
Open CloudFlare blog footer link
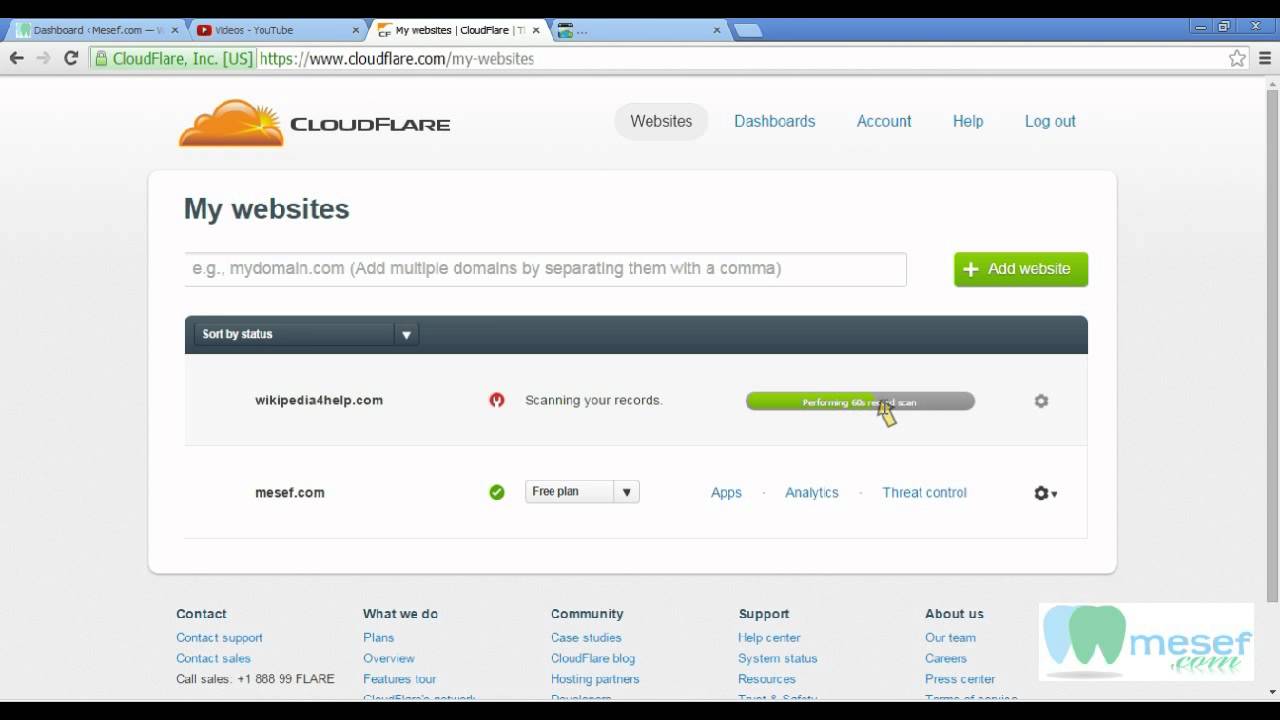pyautogui.click(x=593, y=658)
